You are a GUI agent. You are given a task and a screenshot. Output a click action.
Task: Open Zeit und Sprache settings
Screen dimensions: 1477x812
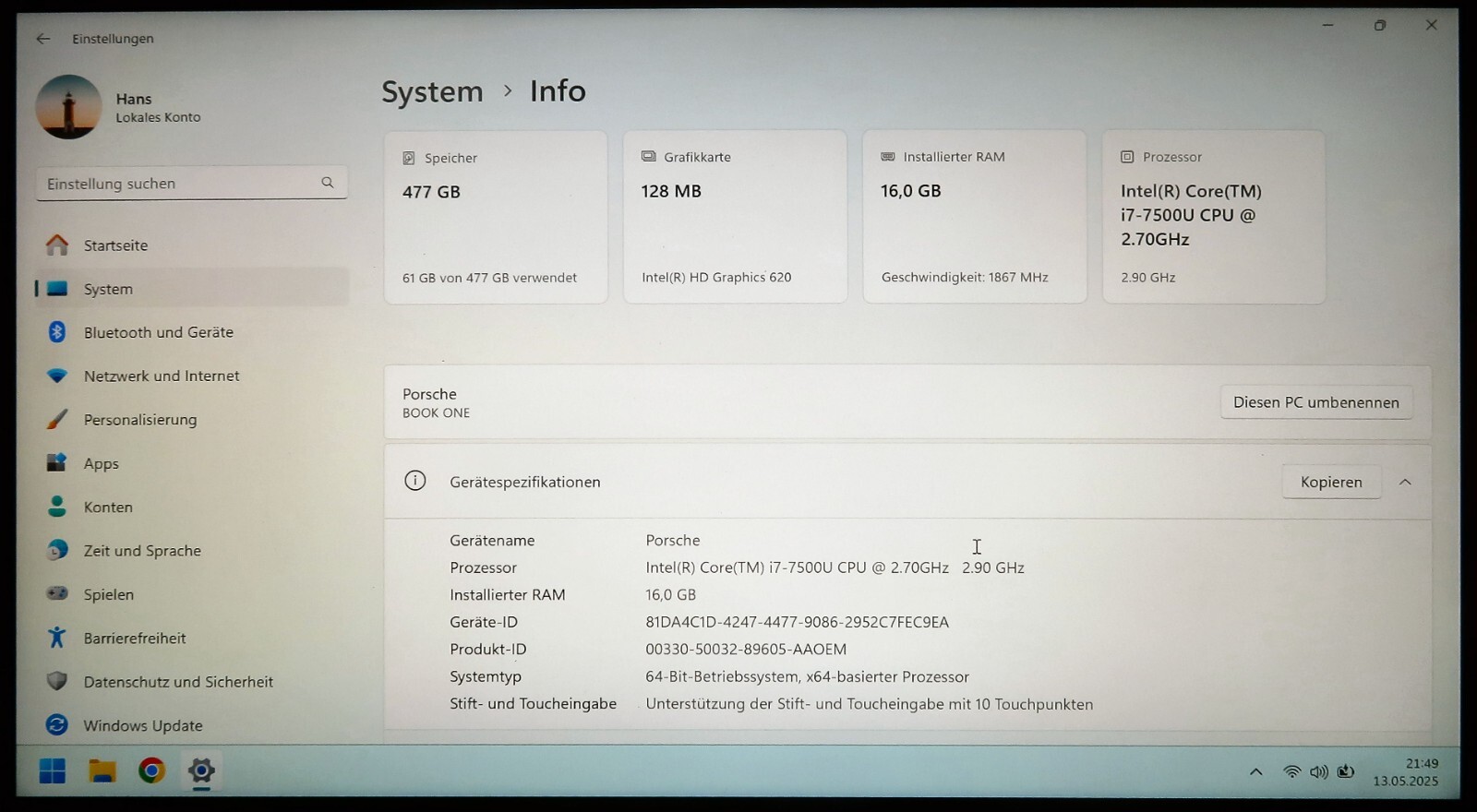tap(191, 551)
